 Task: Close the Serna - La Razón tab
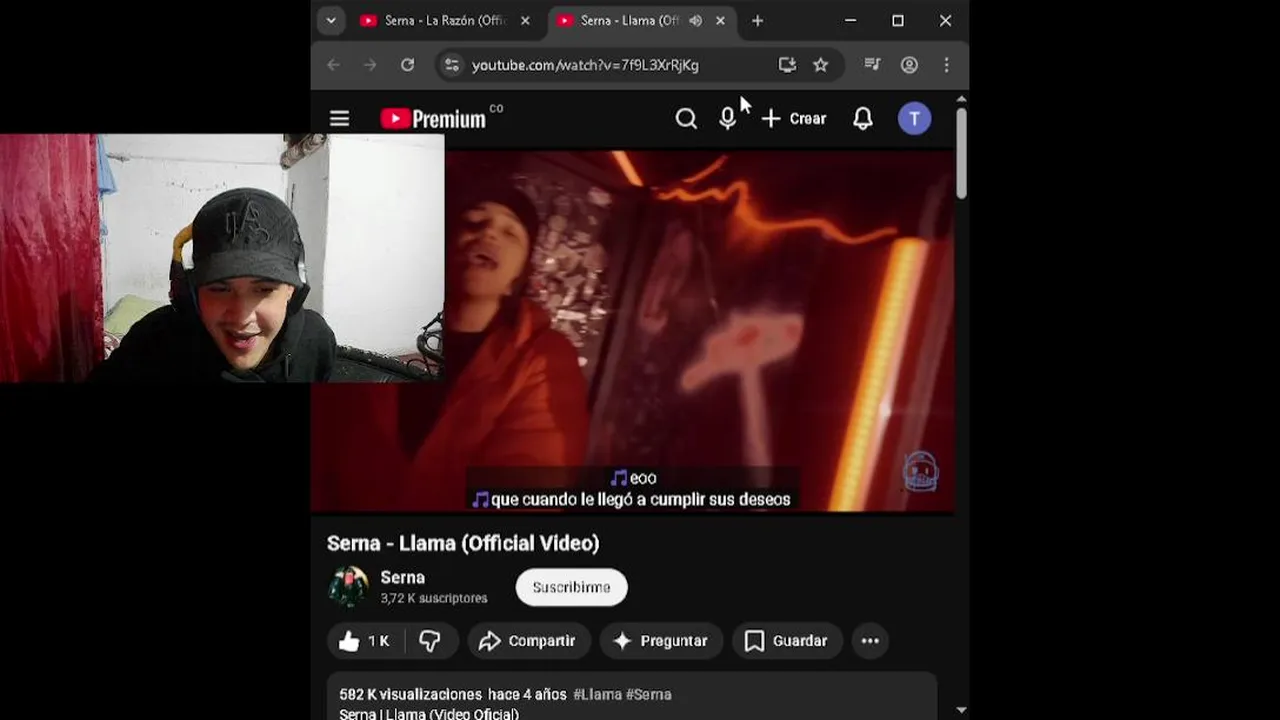coord(525,20)
